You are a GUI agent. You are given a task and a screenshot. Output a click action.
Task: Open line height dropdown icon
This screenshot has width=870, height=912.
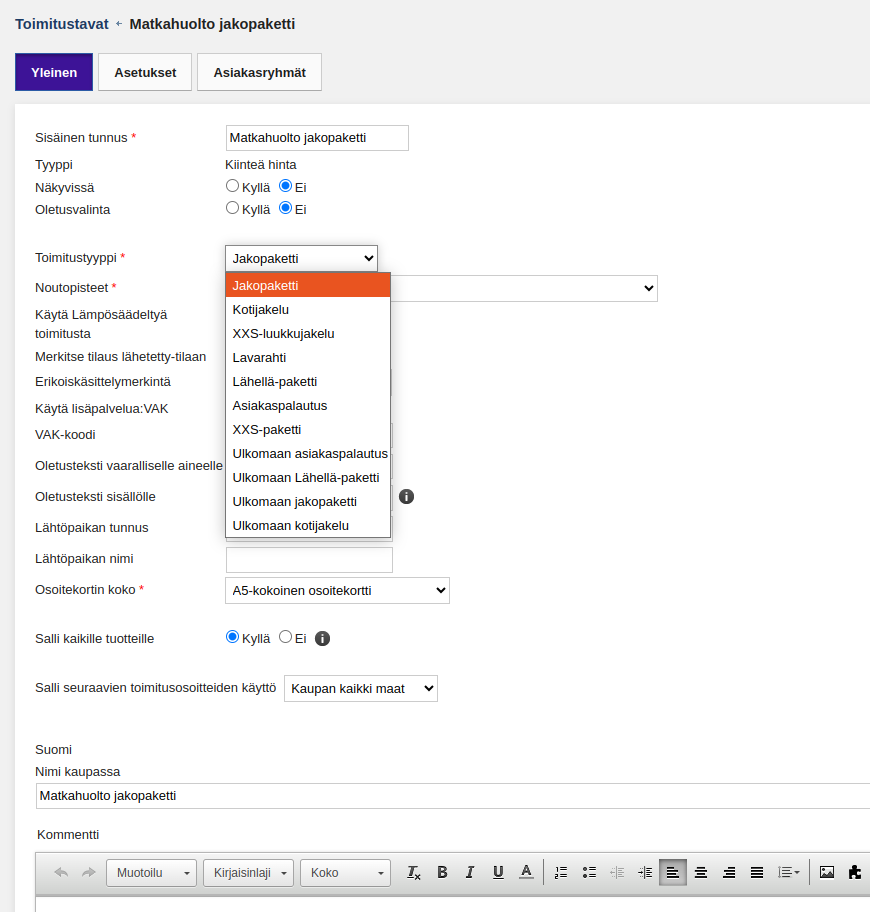[789, 872]
